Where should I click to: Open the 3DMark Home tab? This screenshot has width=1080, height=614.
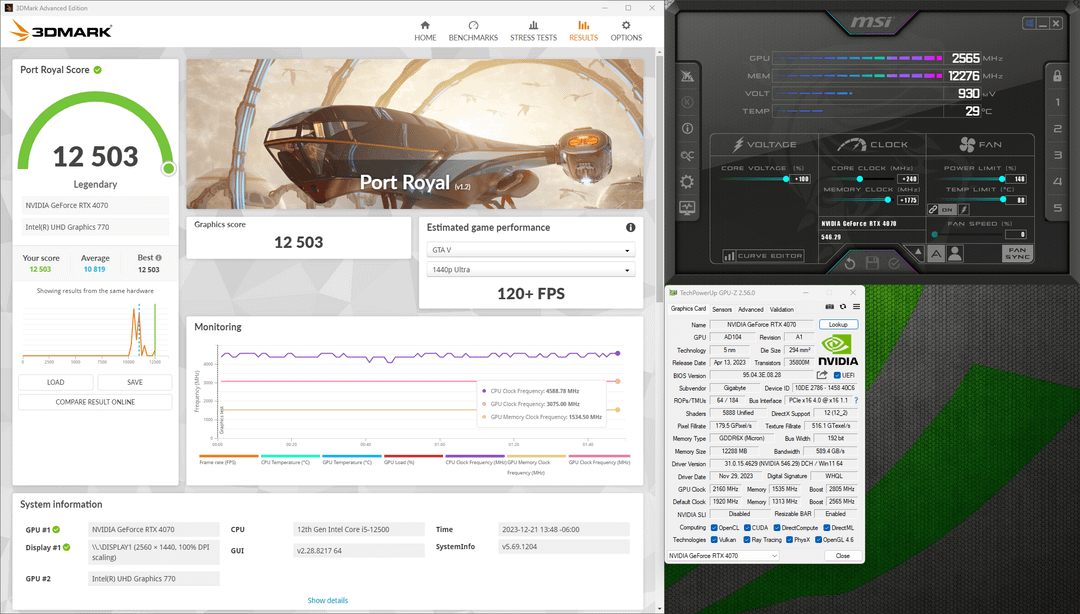425,31
